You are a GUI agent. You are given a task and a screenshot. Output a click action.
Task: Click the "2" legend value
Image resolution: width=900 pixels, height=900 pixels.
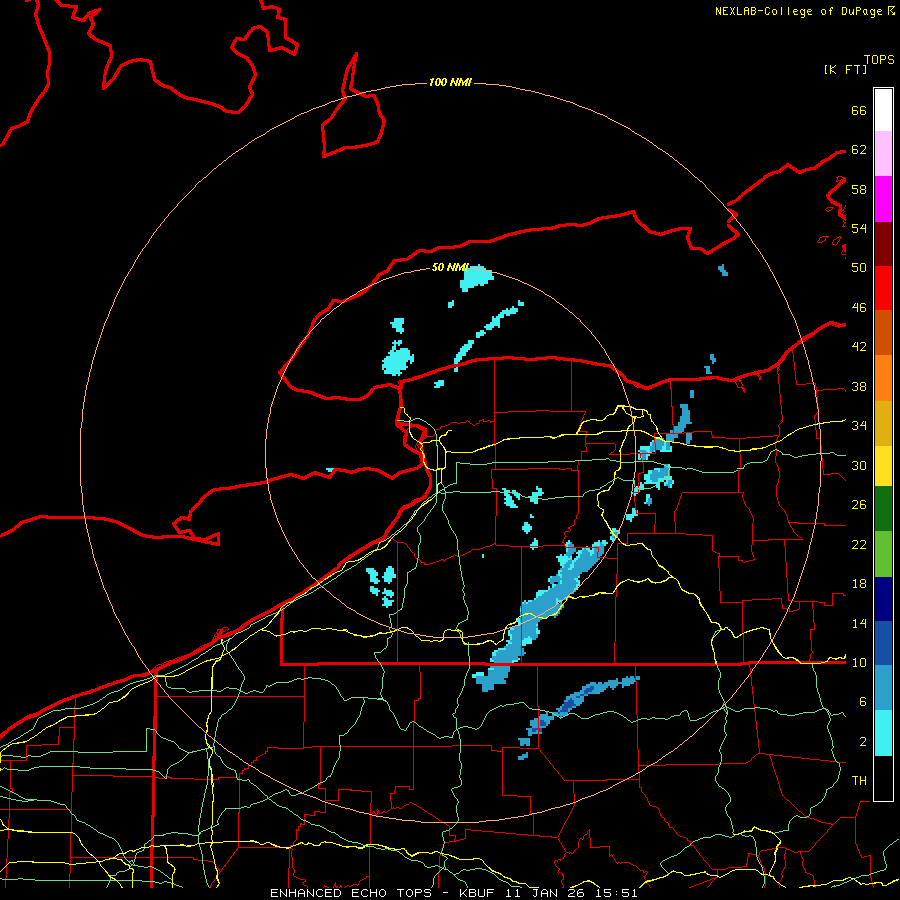[863, 742]
